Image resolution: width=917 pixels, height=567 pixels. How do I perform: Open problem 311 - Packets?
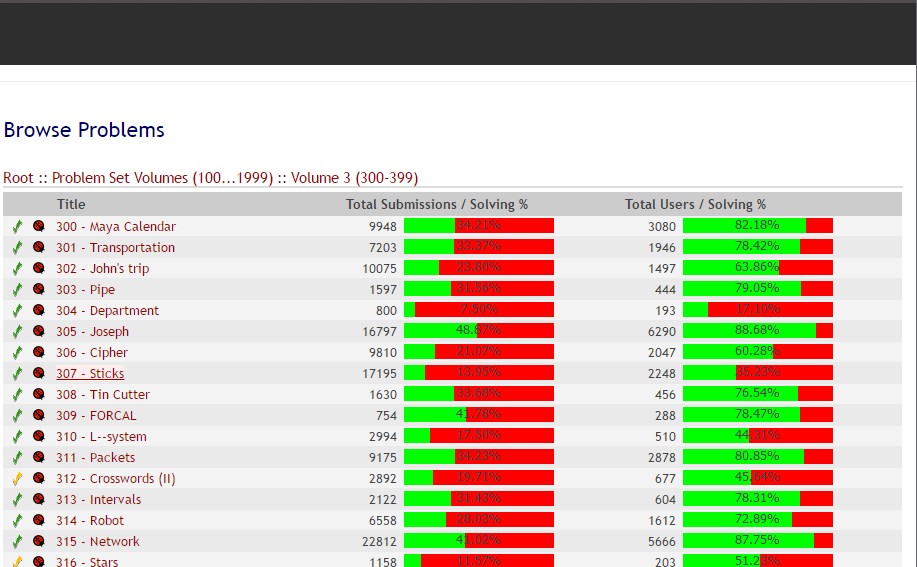tap(95, 458)
